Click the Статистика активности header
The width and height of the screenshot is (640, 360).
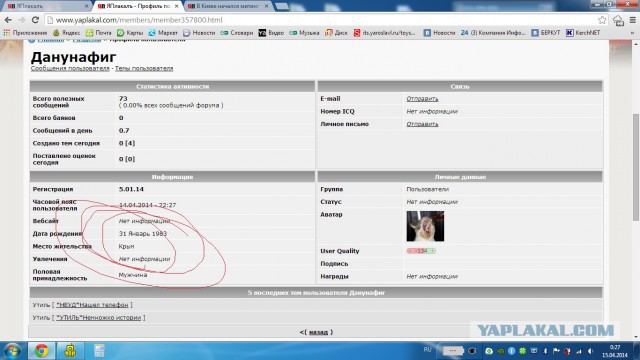[172, 87]
